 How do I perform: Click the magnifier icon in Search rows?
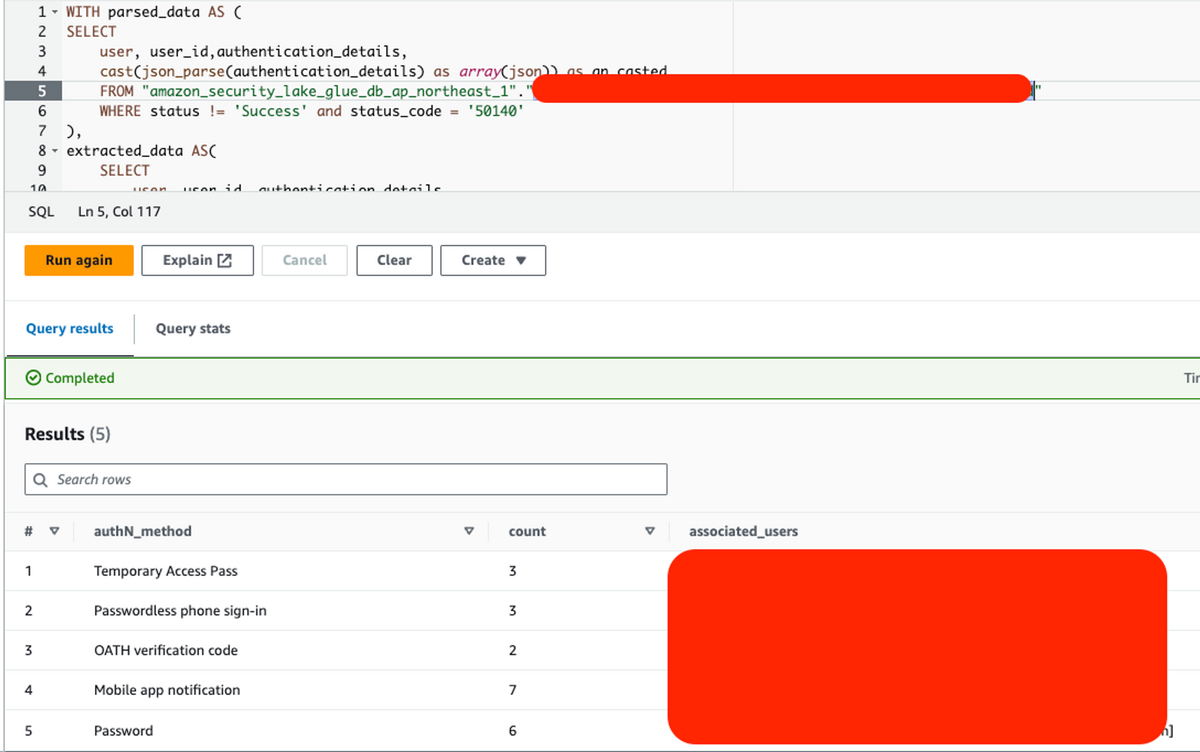(41, 480)
